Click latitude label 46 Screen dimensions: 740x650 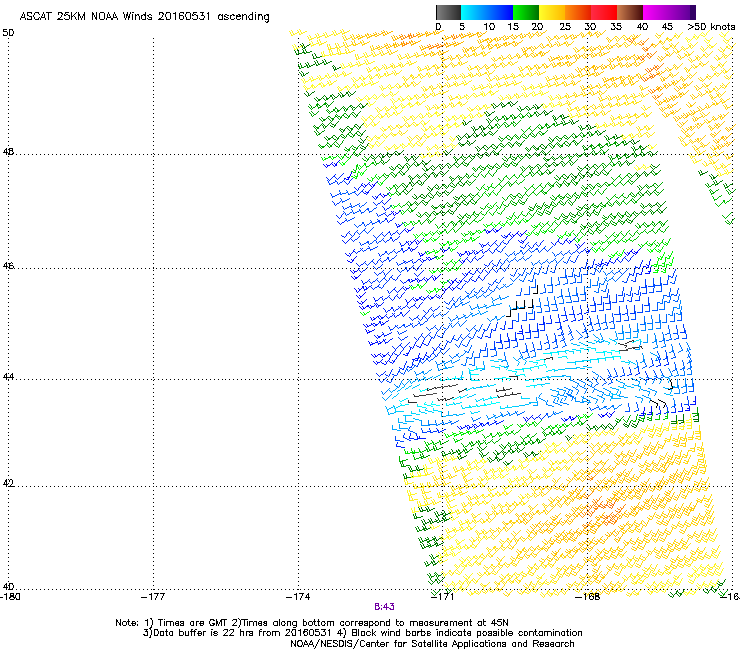8,266
